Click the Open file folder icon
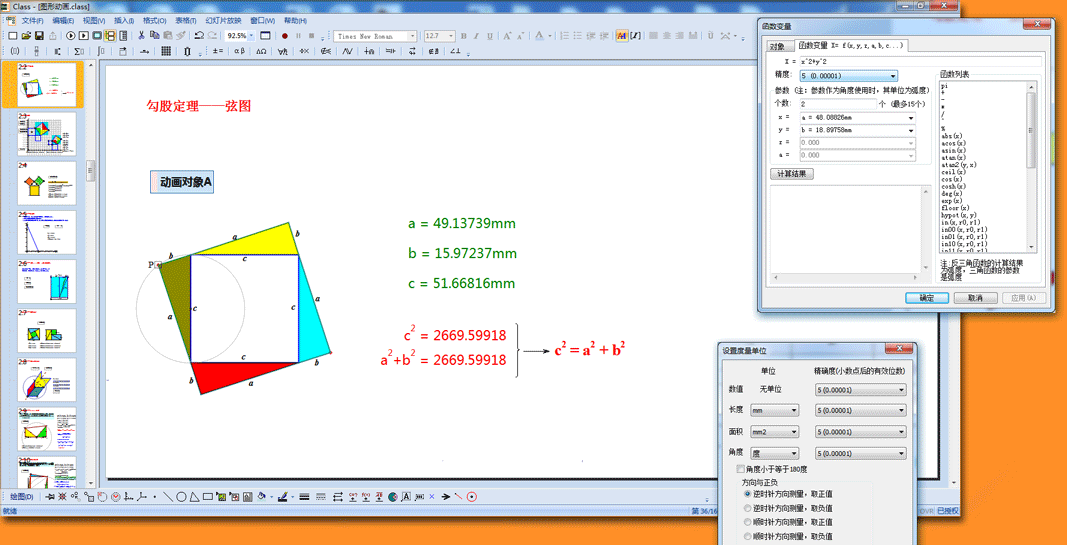 point(26,36)
